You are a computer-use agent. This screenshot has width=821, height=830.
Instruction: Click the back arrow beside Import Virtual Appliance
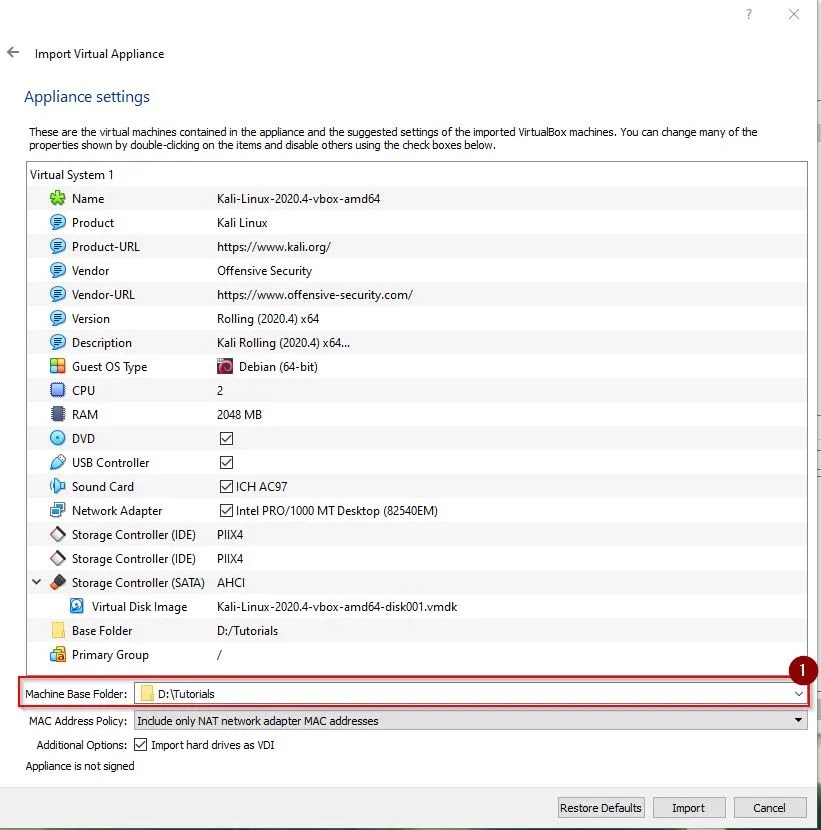13,52
